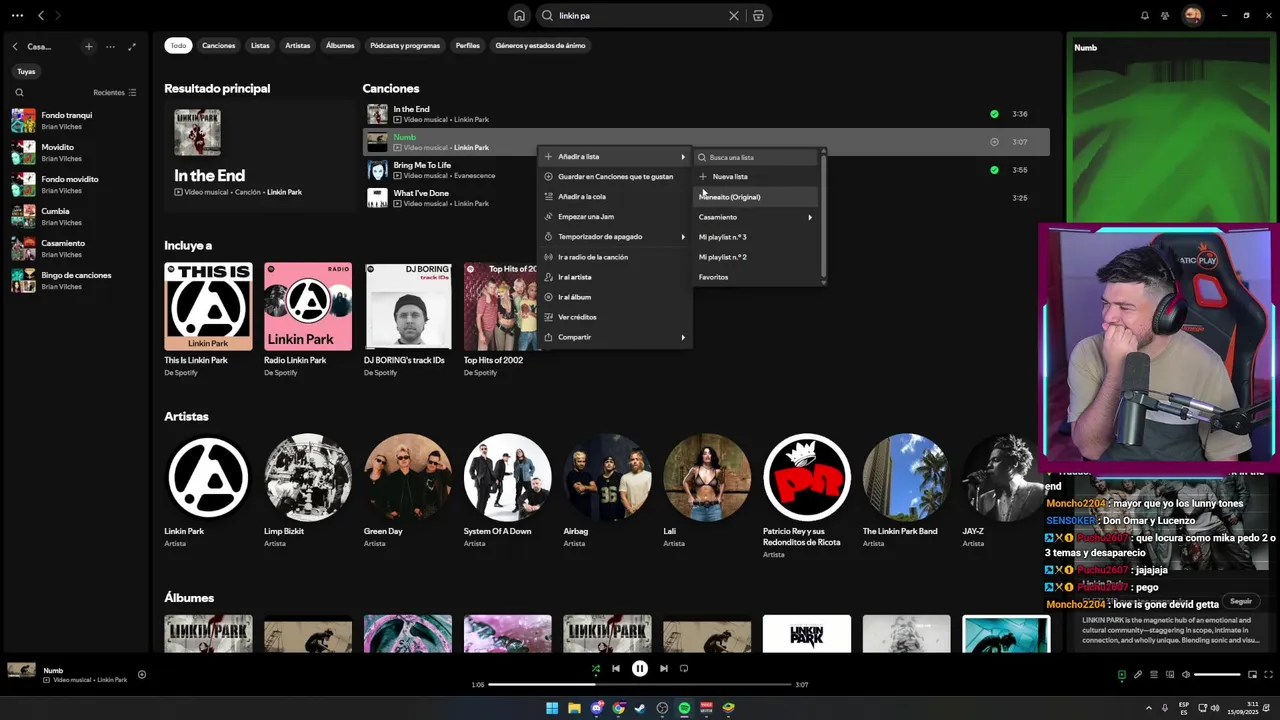Open Spotify from Windows taskbar
This screenshot has height=720, width=1280.
[684, 708]
